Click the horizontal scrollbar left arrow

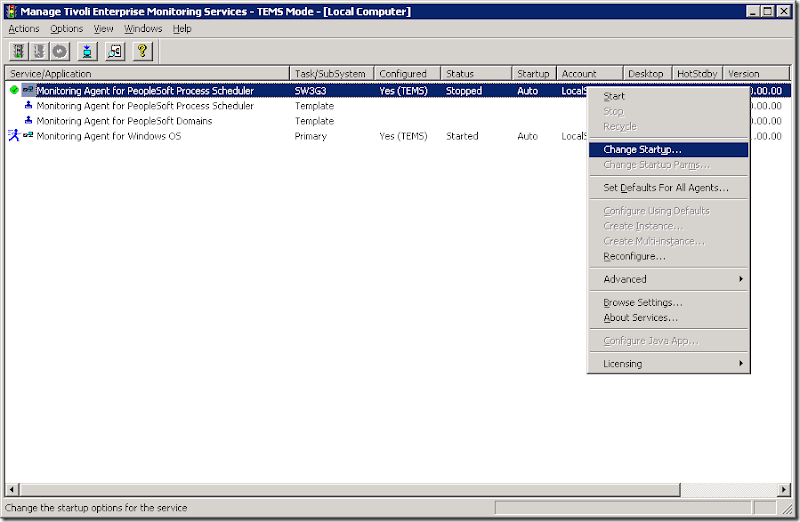(x=12, y=489)
